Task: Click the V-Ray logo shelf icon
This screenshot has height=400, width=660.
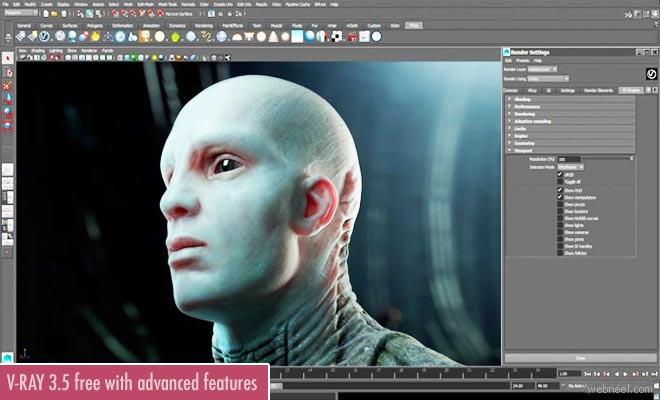Action: click(45, 37)
